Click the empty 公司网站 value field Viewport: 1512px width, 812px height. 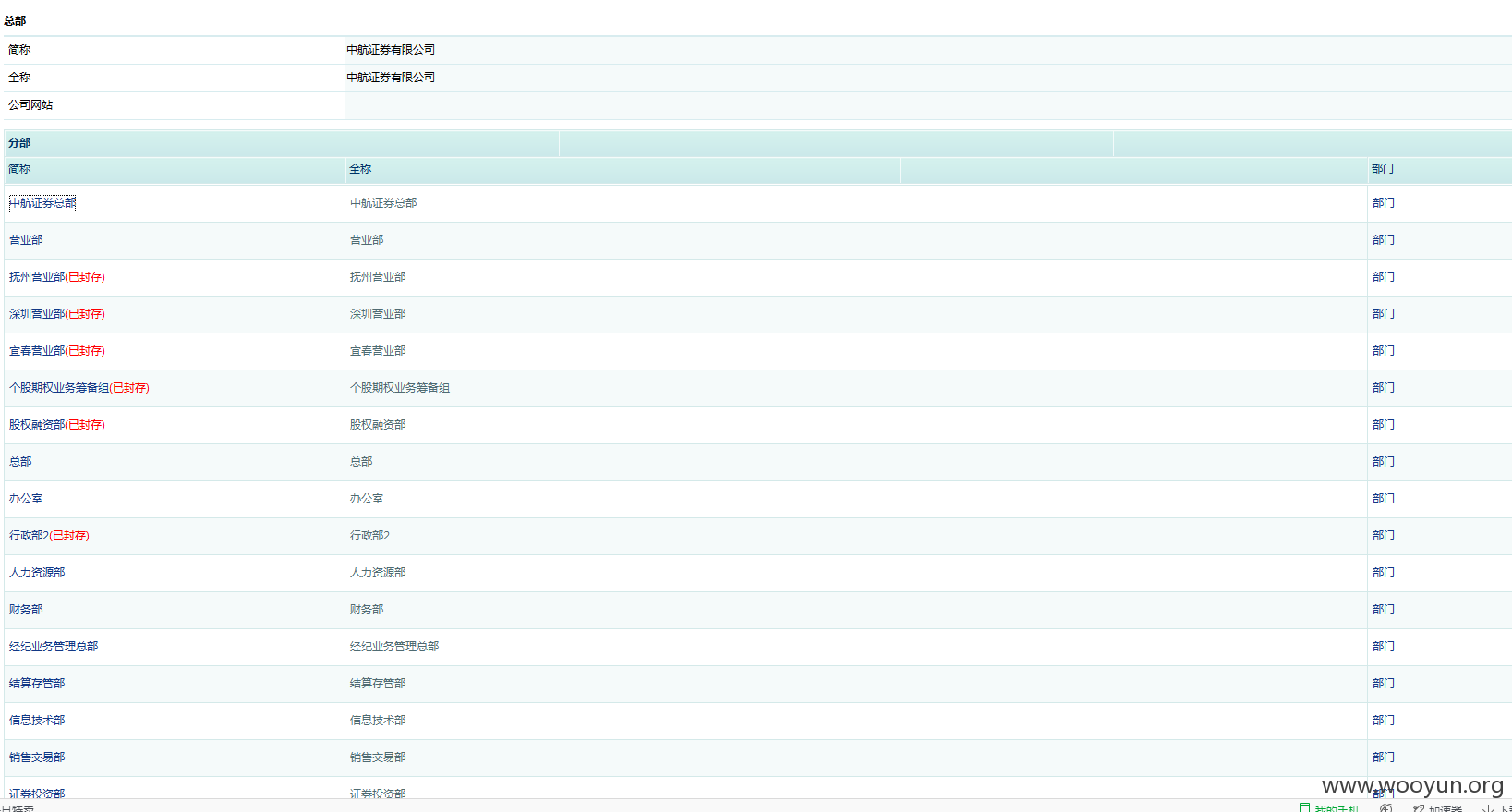point(928,105)
